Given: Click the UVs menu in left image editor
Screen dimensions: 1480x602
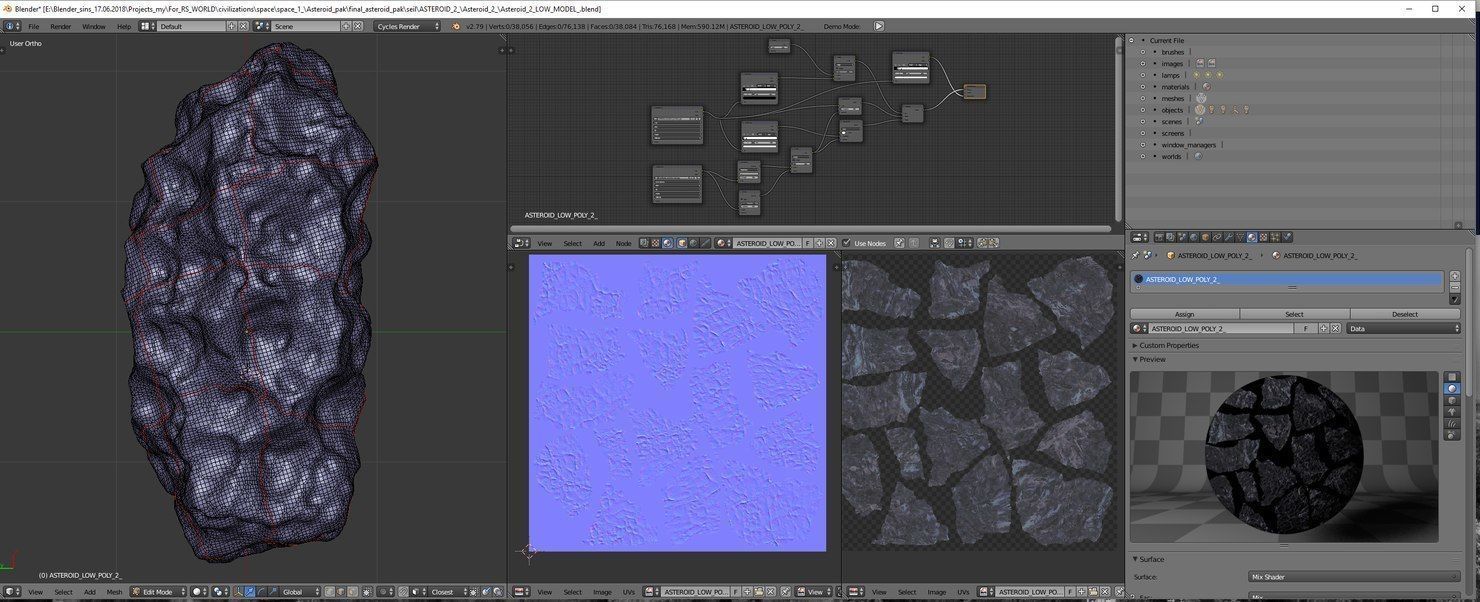Looking at the screenshot, I should [x=628, y=592].
